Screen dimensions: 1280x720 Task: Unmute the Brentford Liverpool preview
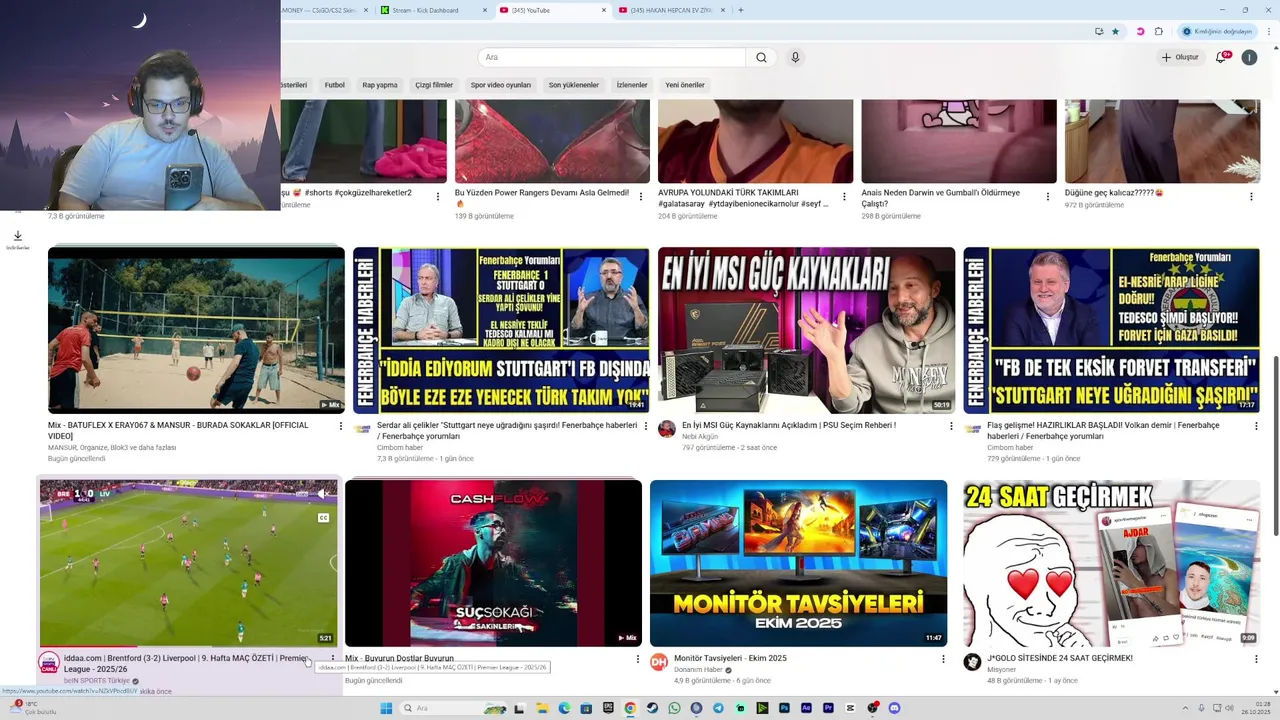(323, 493)
